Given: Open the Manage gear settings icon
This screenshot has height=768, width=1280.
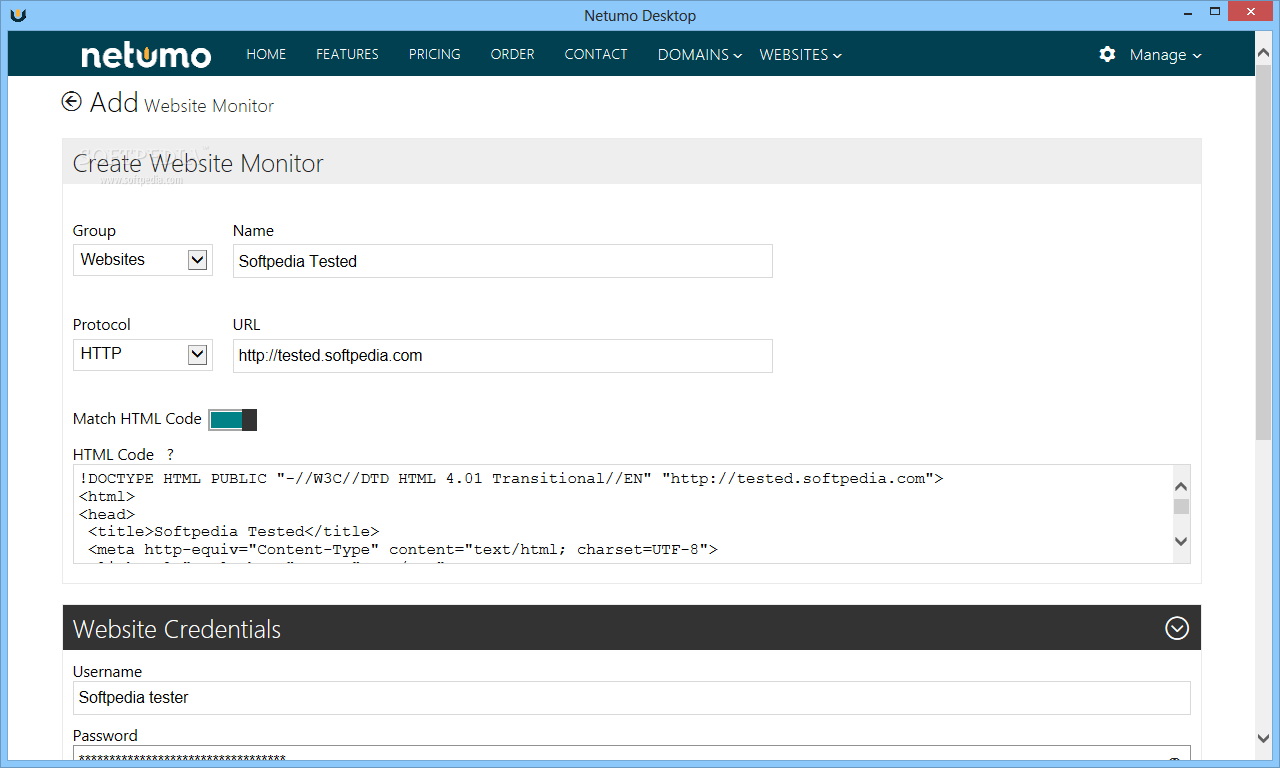Looking at the screenshot, I should (x=1107, y=54).
